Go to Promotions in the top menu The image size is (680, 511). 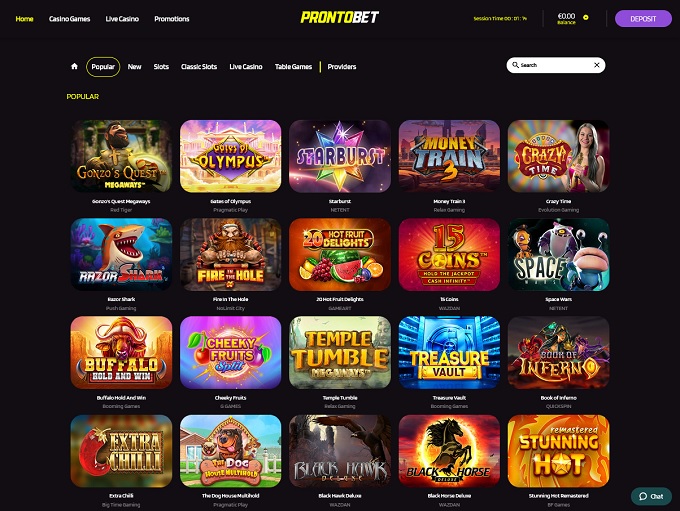(x=172, y=19)
